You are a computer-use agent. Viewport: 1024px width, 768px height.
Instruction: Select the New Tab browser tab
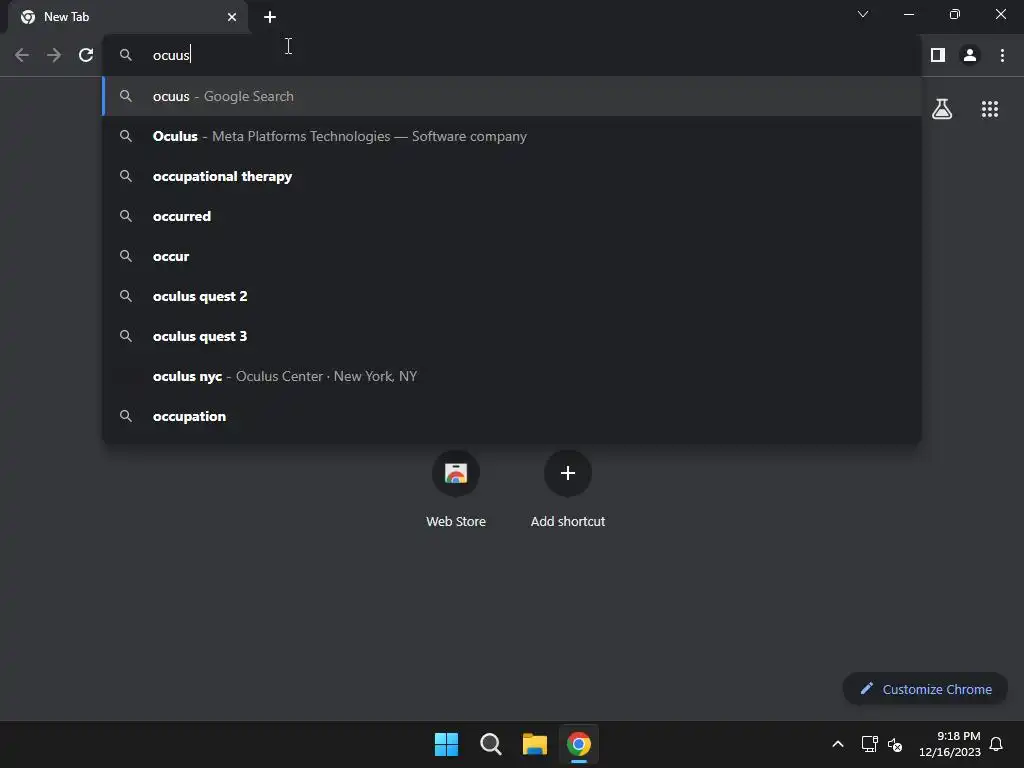click(x=128, y=17)
